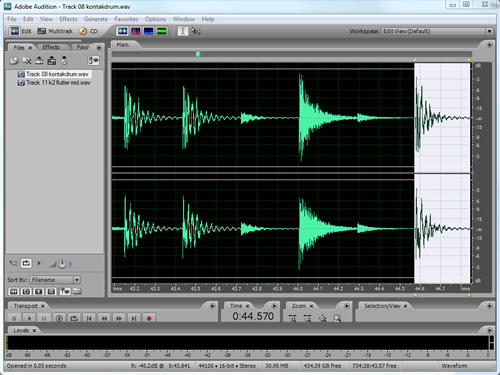Open the Import File icon in Files panel

click(x=14, y=61)
